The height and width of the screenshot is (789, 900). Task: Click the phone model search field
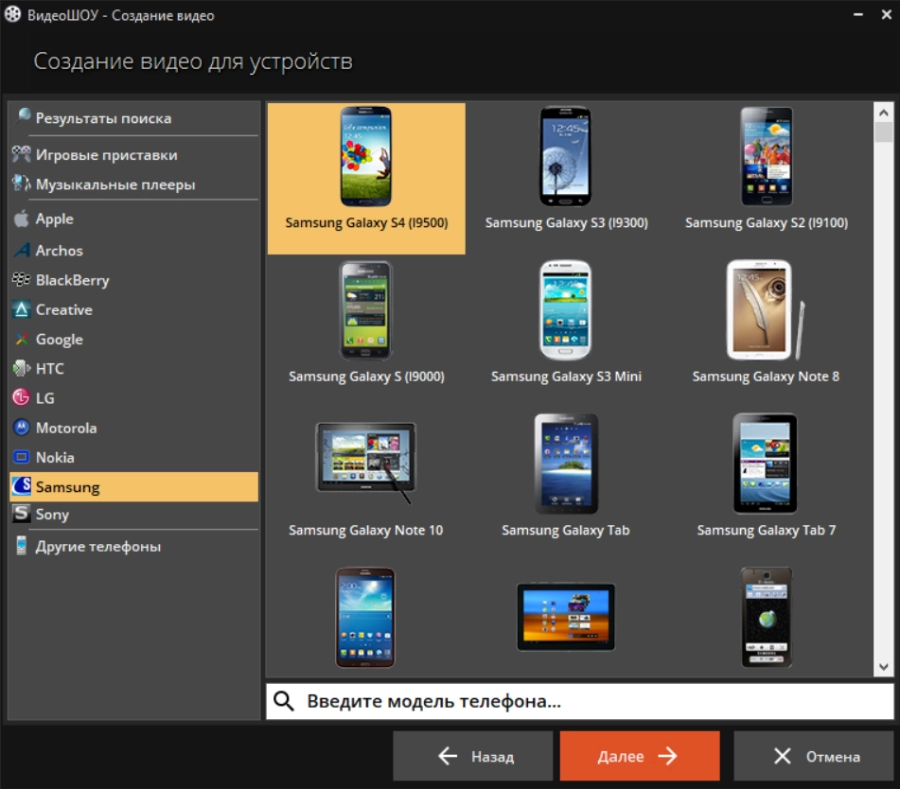coord(580,701)
